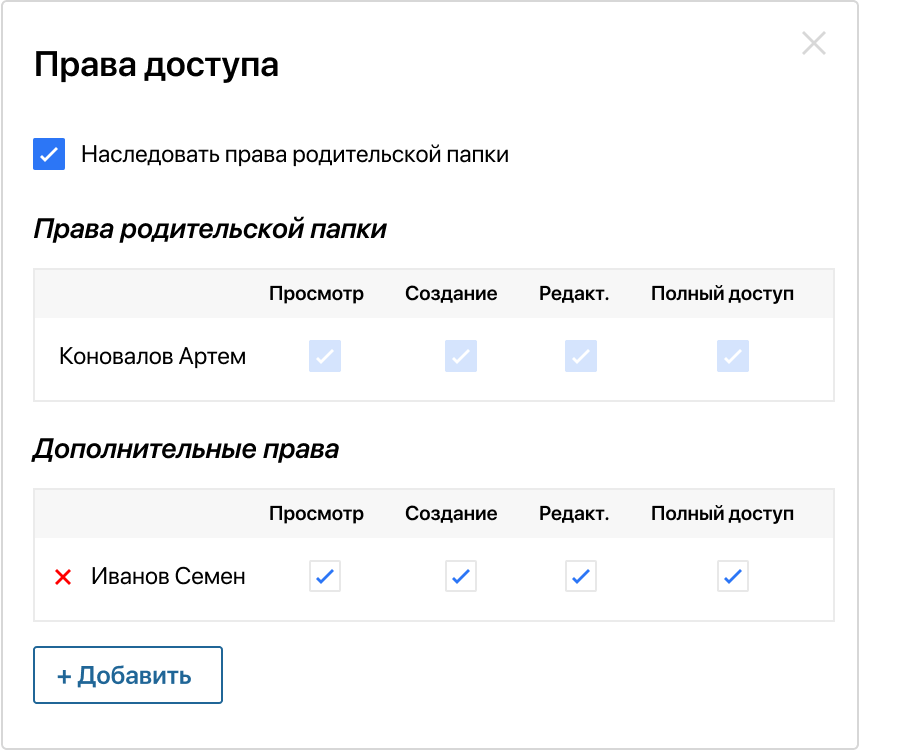Remove Иванов Семен with red cross icon
The height and width of the screenshot is (750, 904).
[x=63, y=576]
